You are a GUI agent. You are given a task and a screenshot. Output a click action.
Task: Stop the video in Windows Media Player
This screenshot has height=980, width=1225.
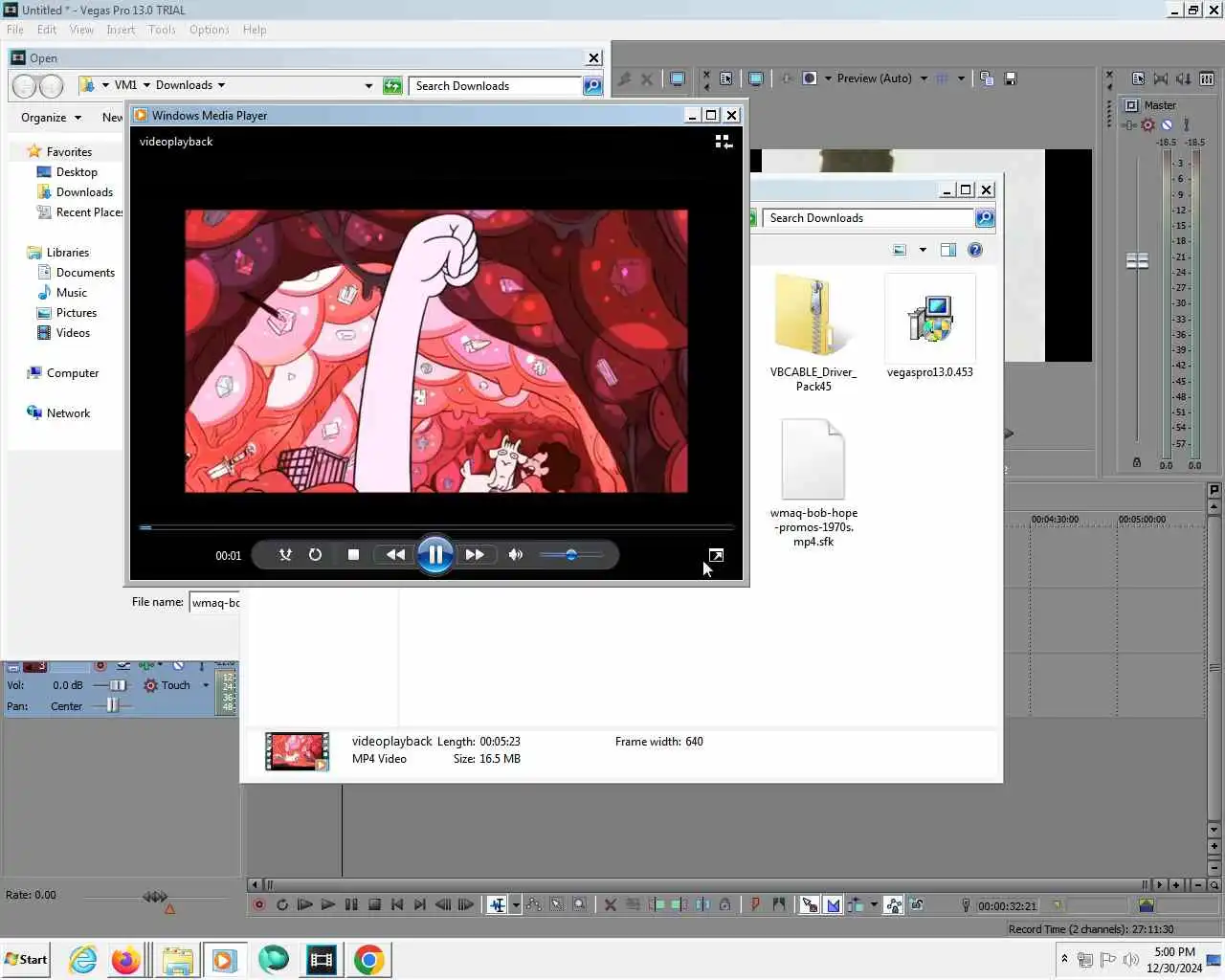(x=353, y=554)
